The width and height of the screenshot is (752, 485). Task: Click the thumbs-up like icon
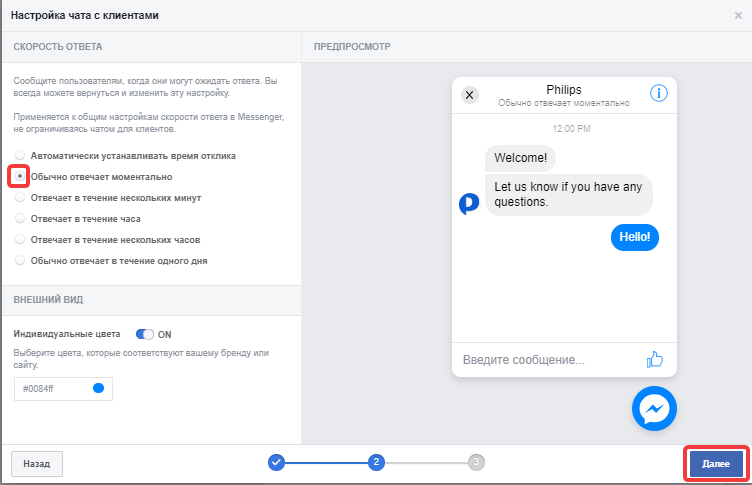pyautogui.click(x=655, y=359)
